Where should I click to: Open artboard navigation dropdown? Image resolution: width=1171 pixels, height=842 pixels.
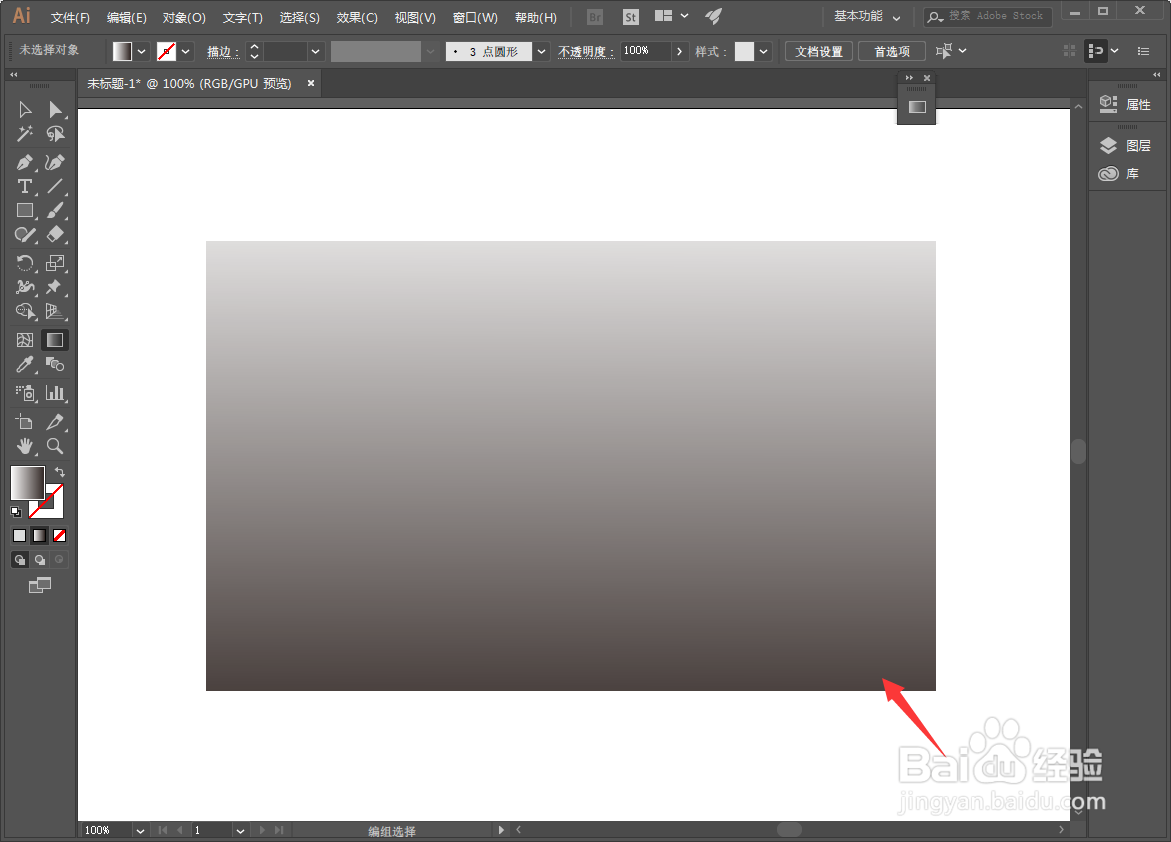pyautogui.click(x=240, y=830)
